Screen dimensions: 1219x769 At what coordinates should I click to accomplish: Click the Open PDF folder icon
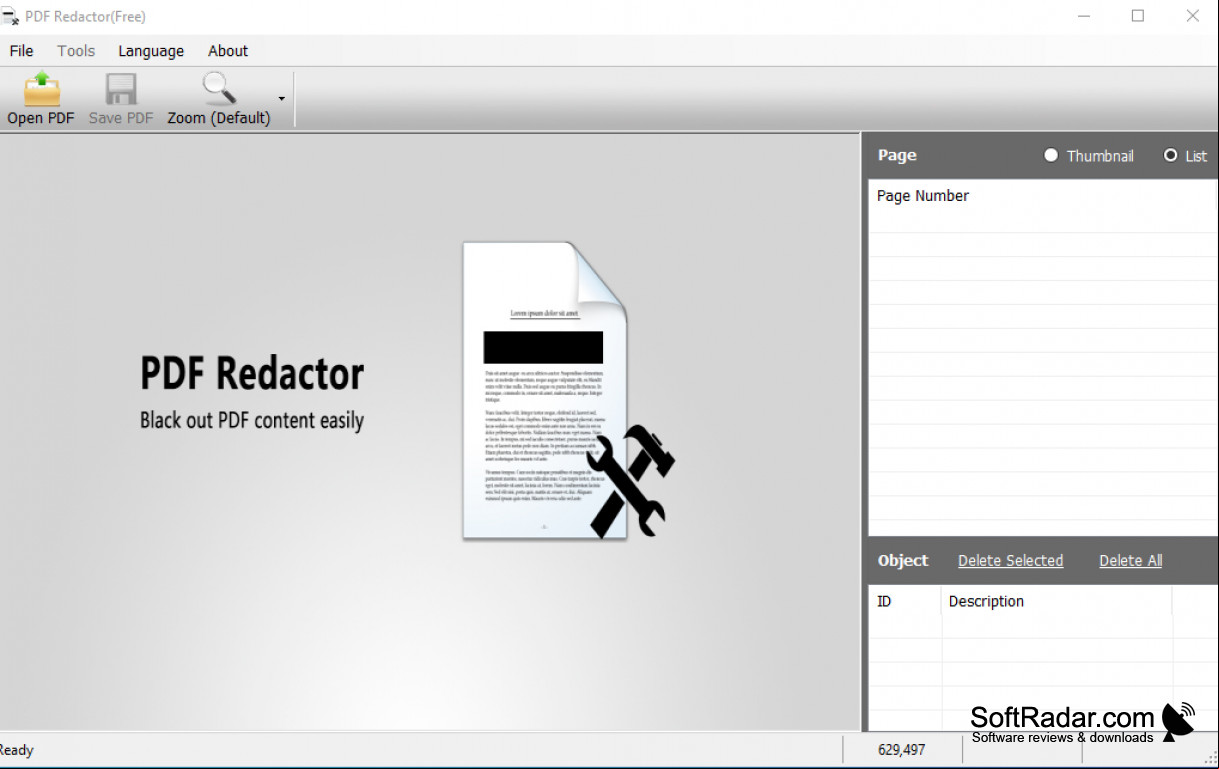click(42, 89)
